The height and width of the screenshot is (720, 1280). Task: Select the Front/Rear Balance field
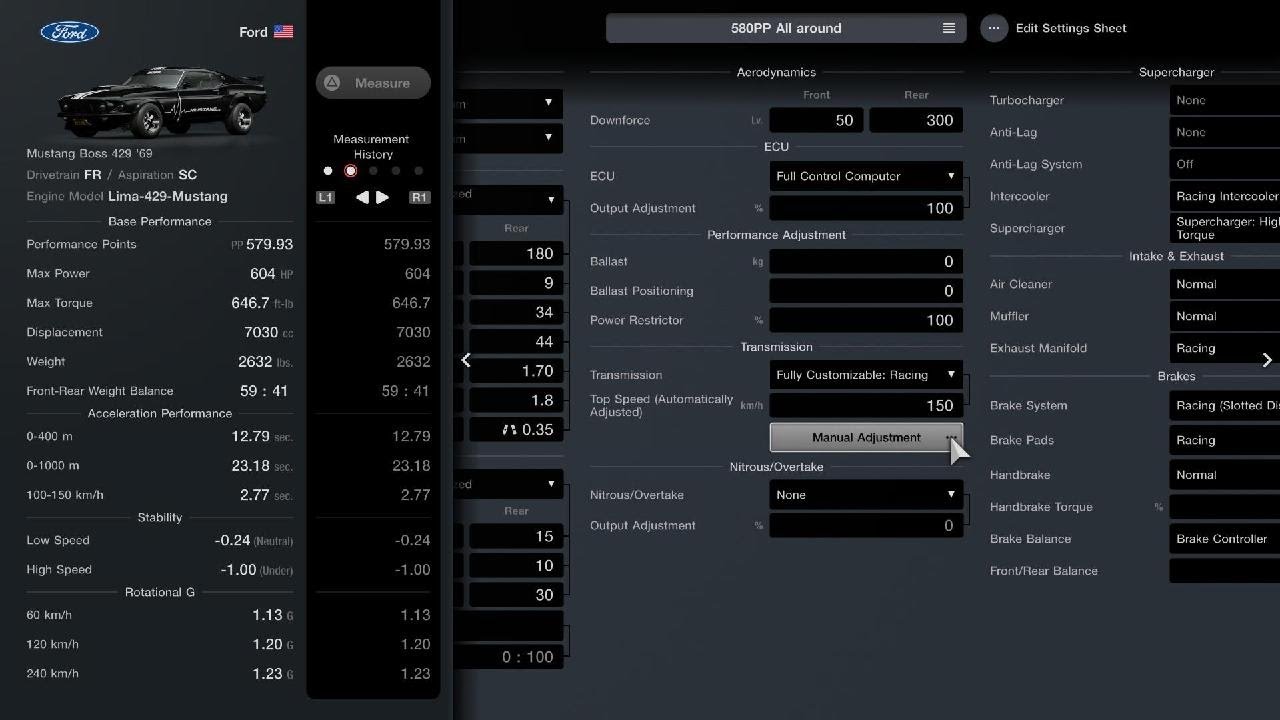point(1225,571)
